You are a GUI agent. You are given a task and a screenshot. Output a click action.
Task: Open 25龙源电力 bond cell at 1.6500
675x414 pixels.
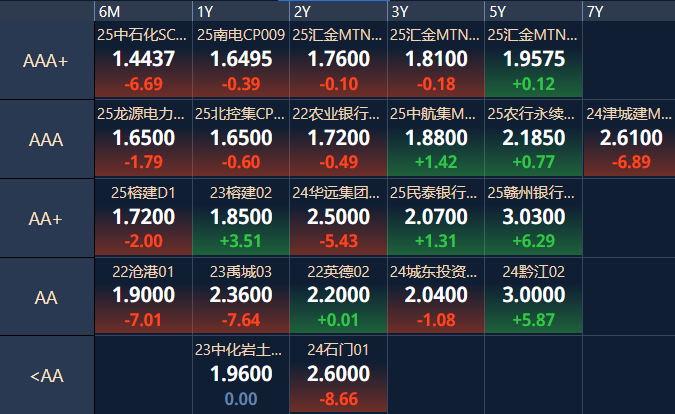143,139
